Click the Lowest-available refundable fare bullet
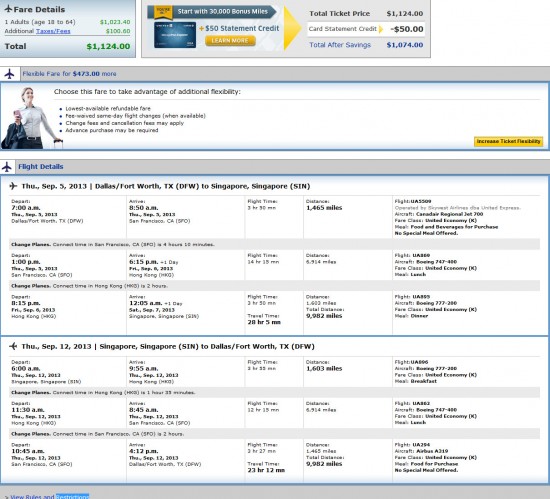550x499 pixels. click(x=108, y=109)
